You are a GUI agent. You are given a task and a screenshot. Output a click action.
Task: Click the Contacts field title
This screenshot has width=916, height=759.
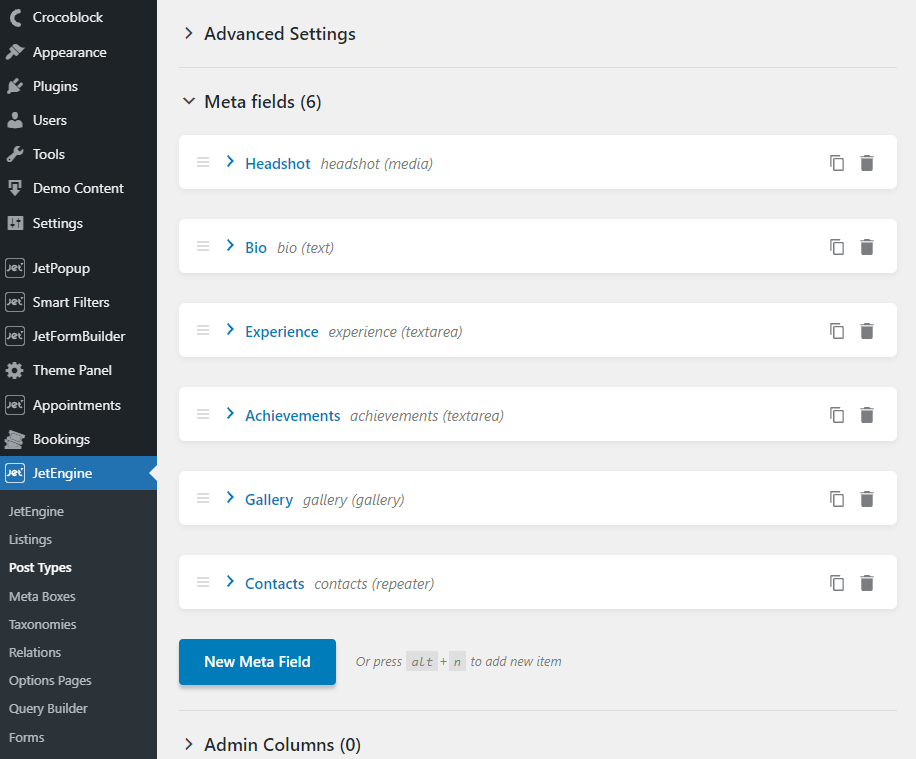275,584
